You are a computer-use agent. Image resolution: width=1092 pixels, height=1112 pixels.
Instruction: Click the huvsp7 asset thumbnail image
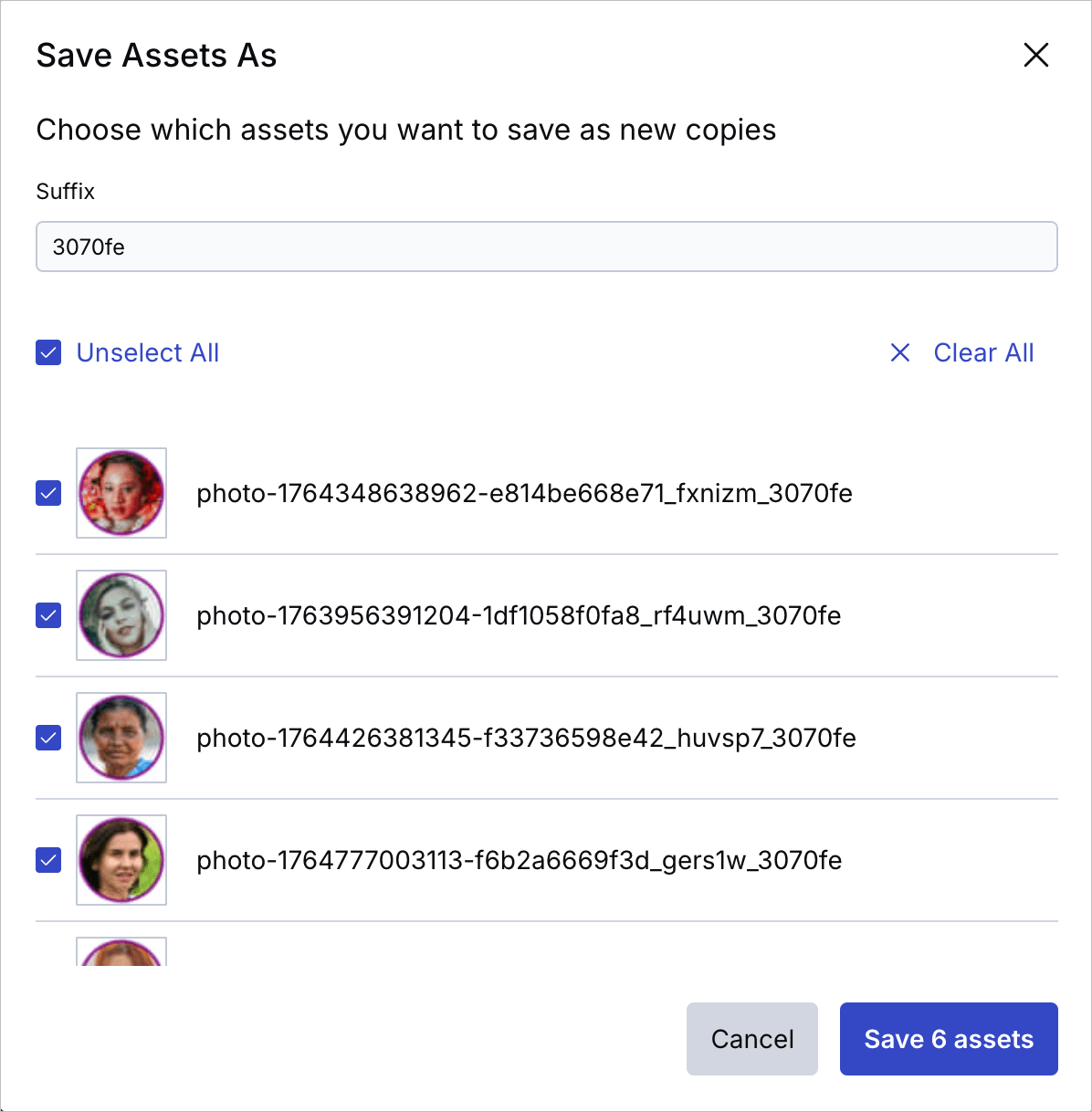tap(121, 738)
